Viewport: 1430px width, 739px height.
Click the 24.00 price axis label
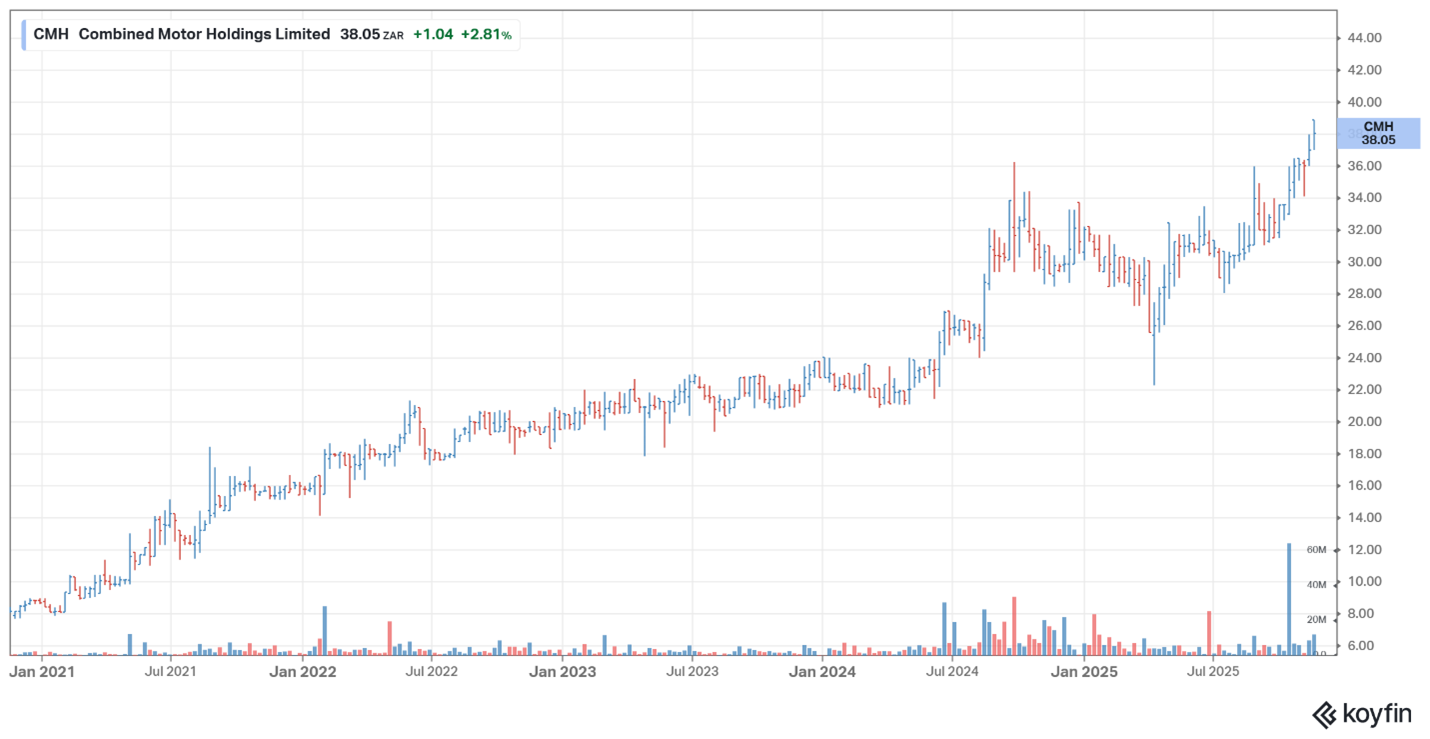(1364, 358)
